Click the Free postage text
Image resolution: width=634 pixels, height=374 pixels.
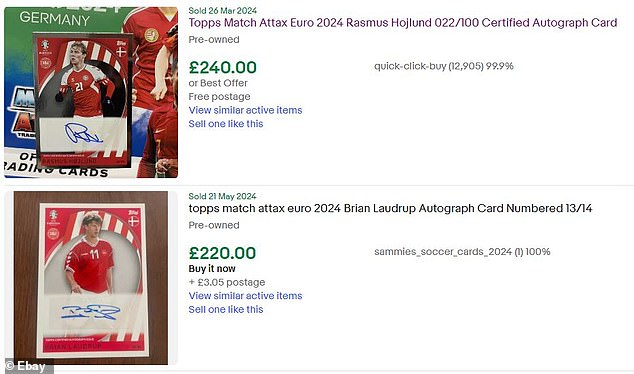point(219,97)
